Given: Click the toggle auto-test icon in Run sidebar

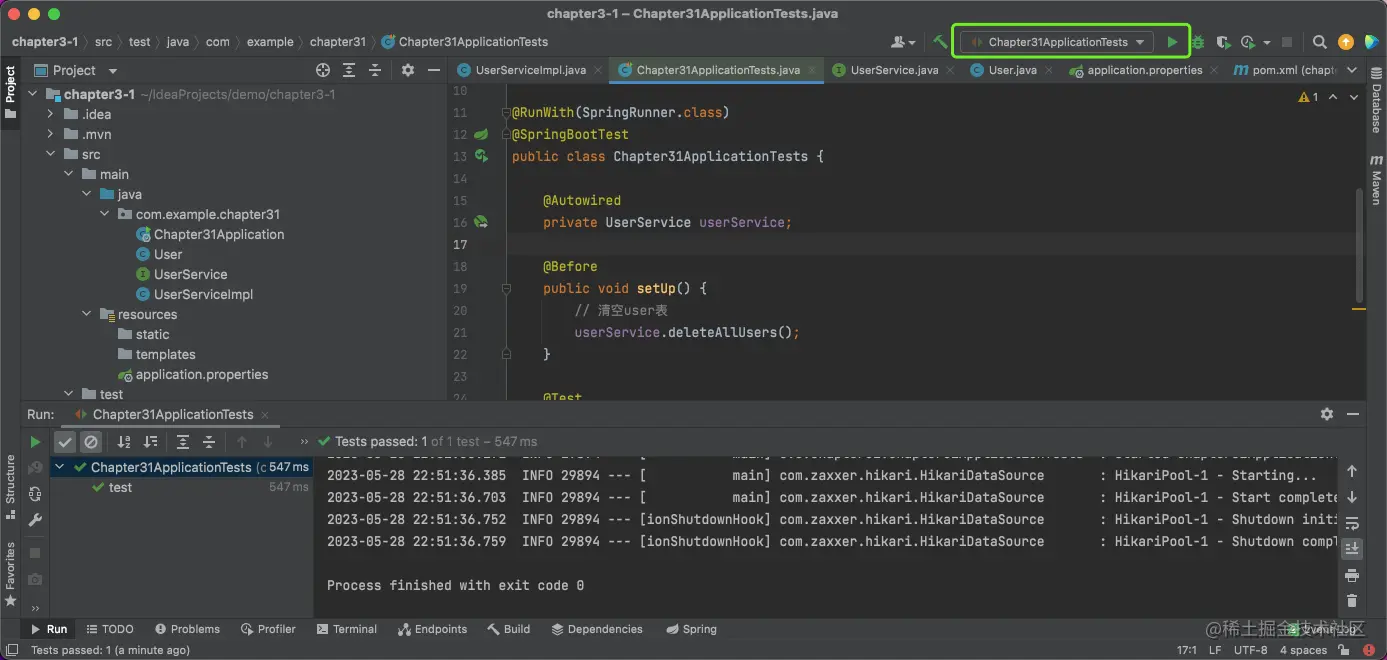Looking at the screenshot, I should click(x=35, y=494).
